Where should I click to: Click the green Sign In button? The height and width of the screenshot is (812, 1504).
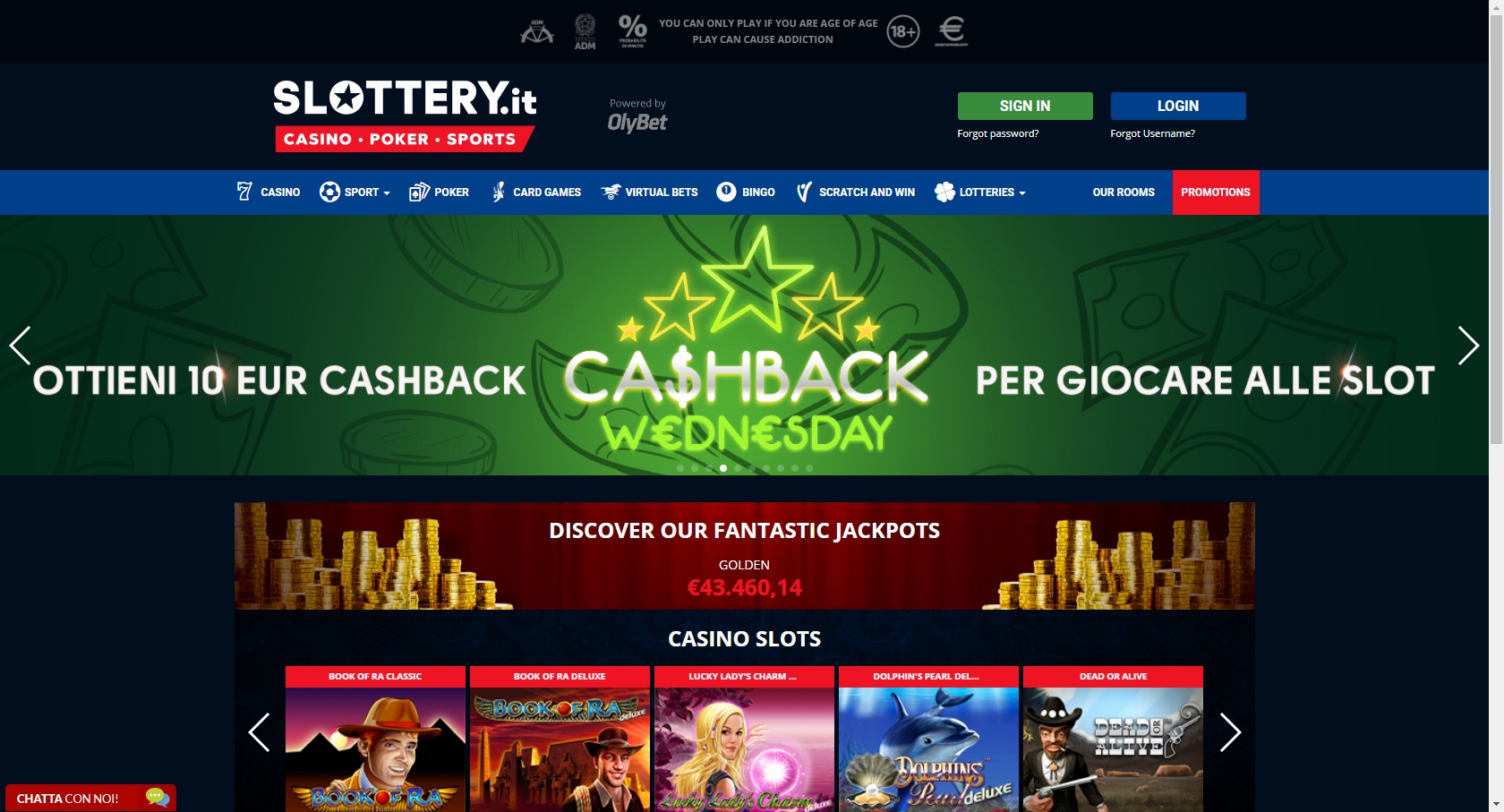tap(1025, 106)
